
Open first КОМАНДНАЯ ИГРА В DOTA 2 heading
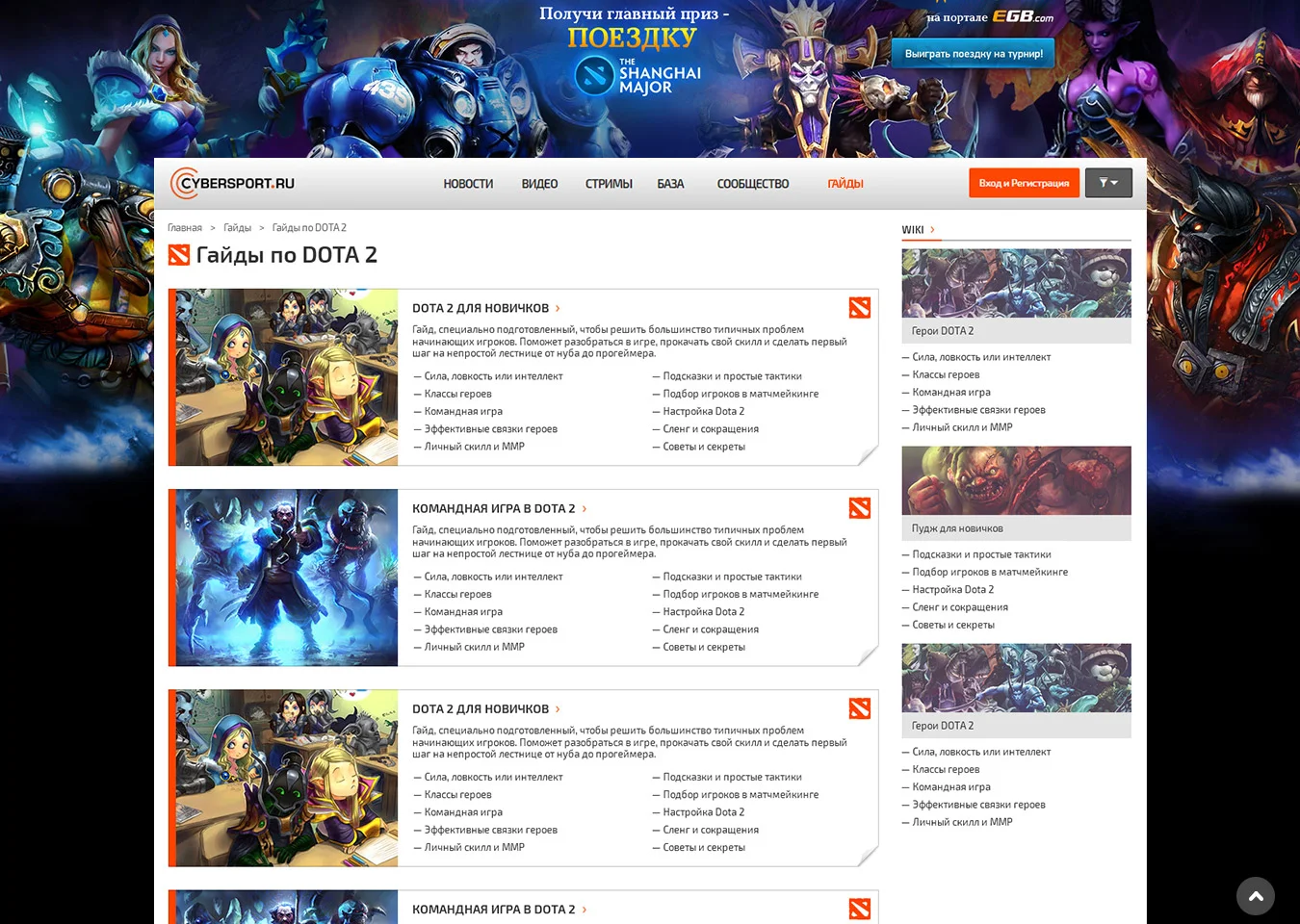493,508
